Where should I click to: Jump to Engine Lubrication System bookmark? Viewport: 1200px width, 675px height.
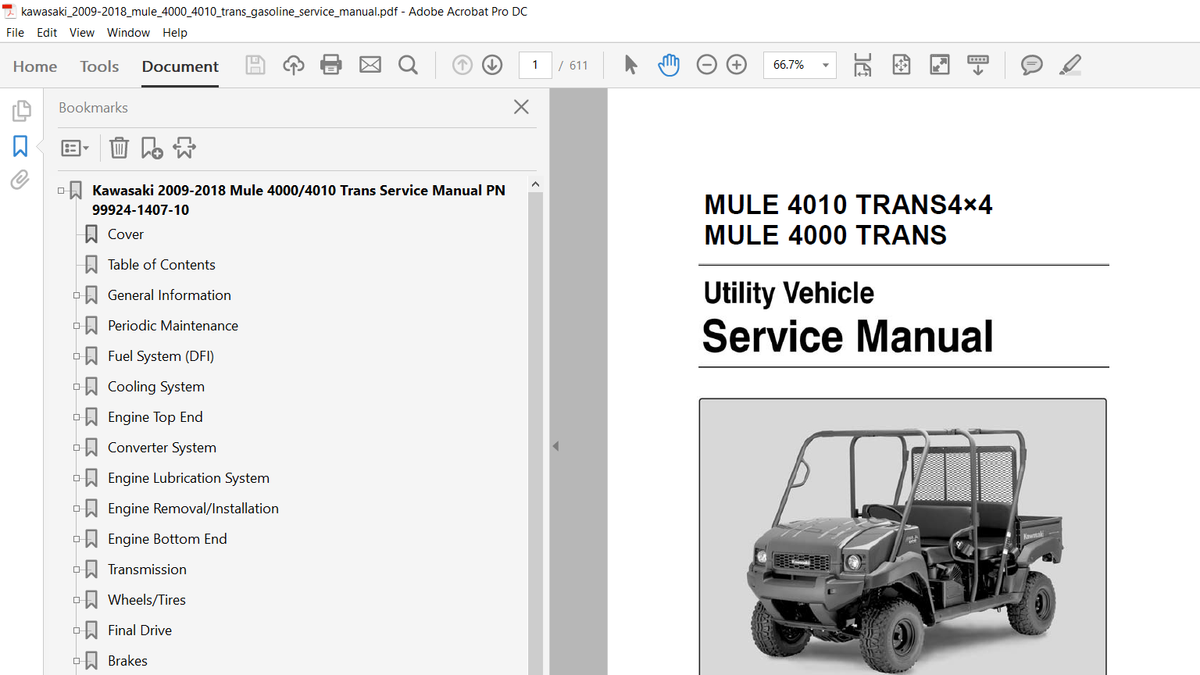click(189, 478)
